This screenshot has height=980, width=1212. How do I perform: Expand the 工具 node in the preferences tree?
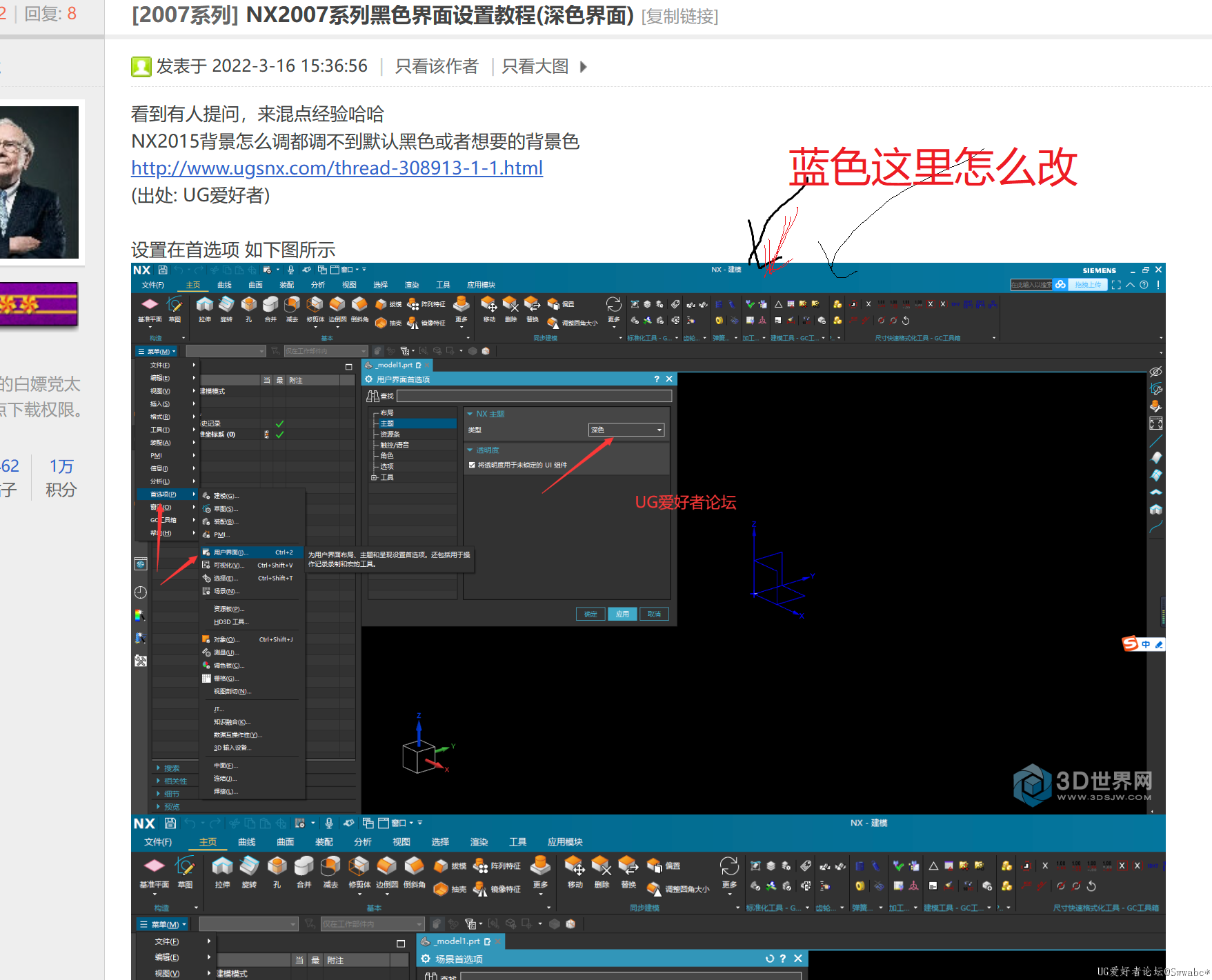(375, 477)
